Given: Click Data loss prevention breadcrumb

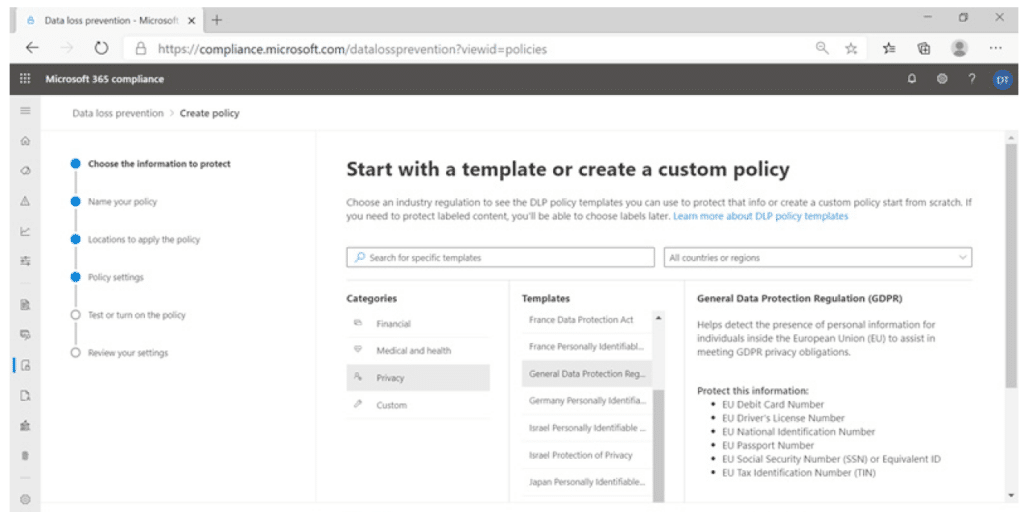Looking at the screenshot, I should pyautogui.click(x=118, y=113).
